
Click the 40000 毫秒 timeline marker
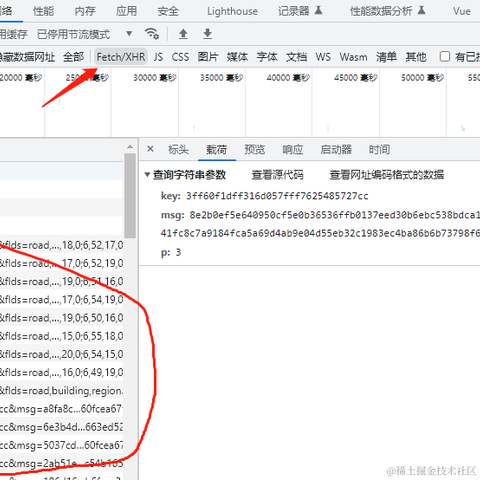tap(288, 78)
